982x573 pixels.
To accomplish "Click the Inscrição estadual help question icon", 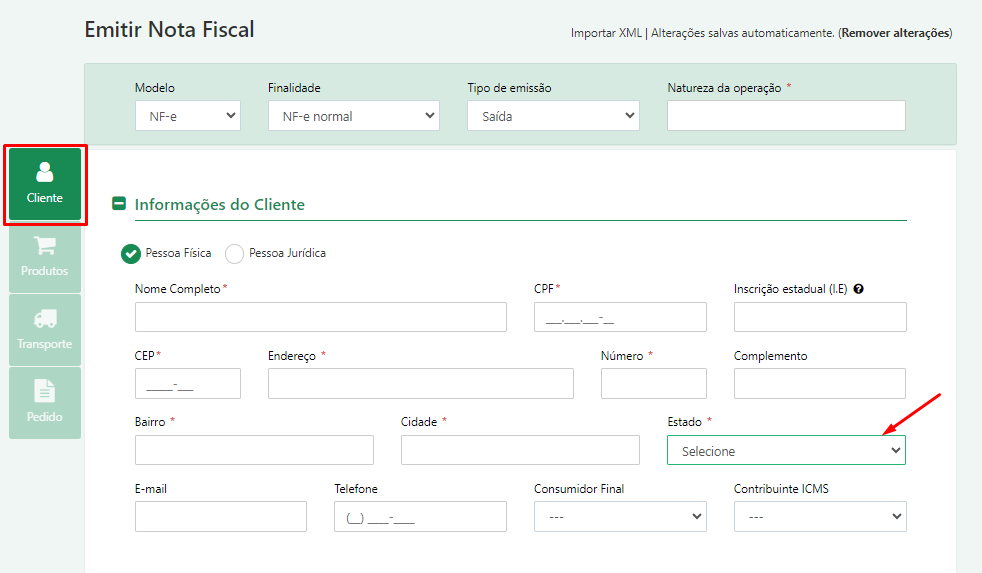I will pos(859,289).
